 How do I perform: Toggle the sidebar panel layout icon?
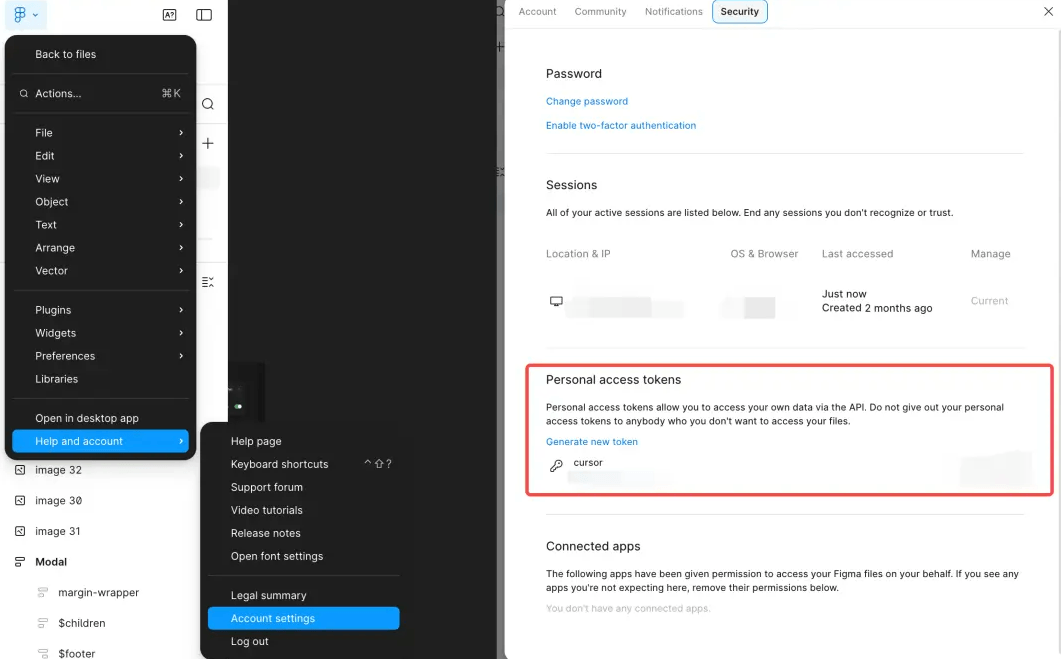[204, 15]
